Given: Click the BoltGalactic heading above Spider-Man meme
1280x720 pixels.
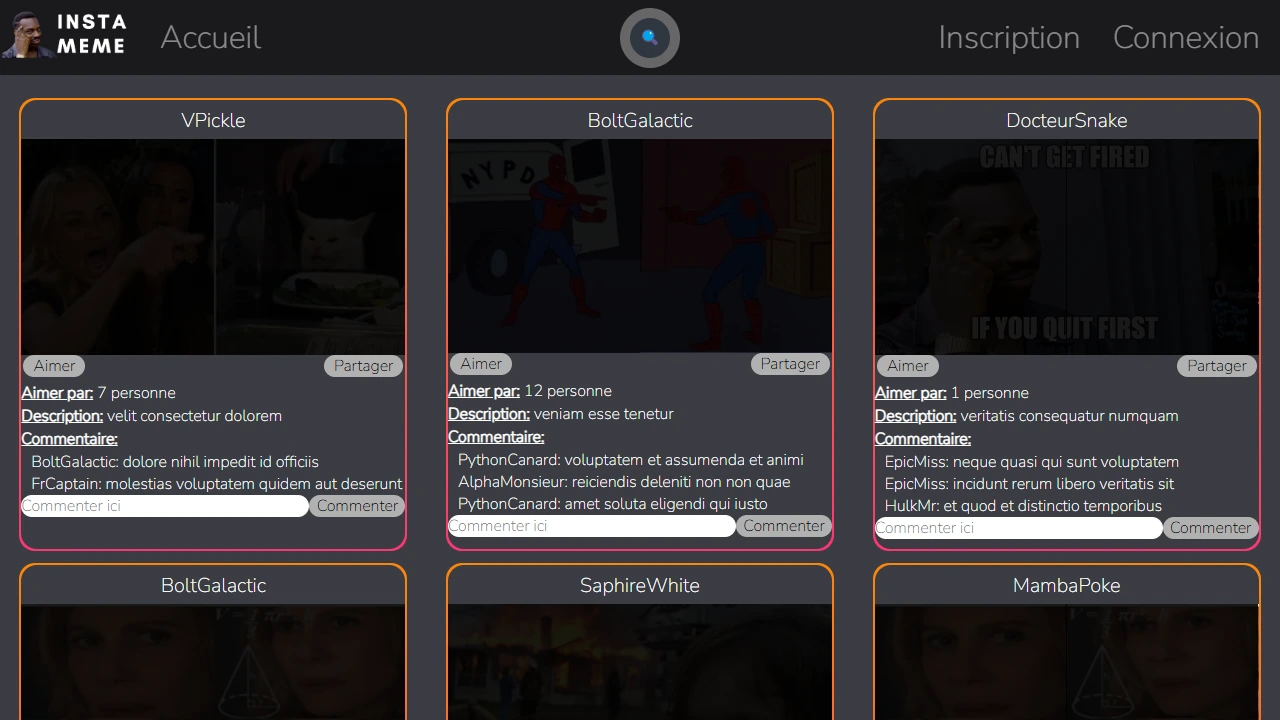Looking at the screenshot, I should pyautogui.click(x=640, y=120).
